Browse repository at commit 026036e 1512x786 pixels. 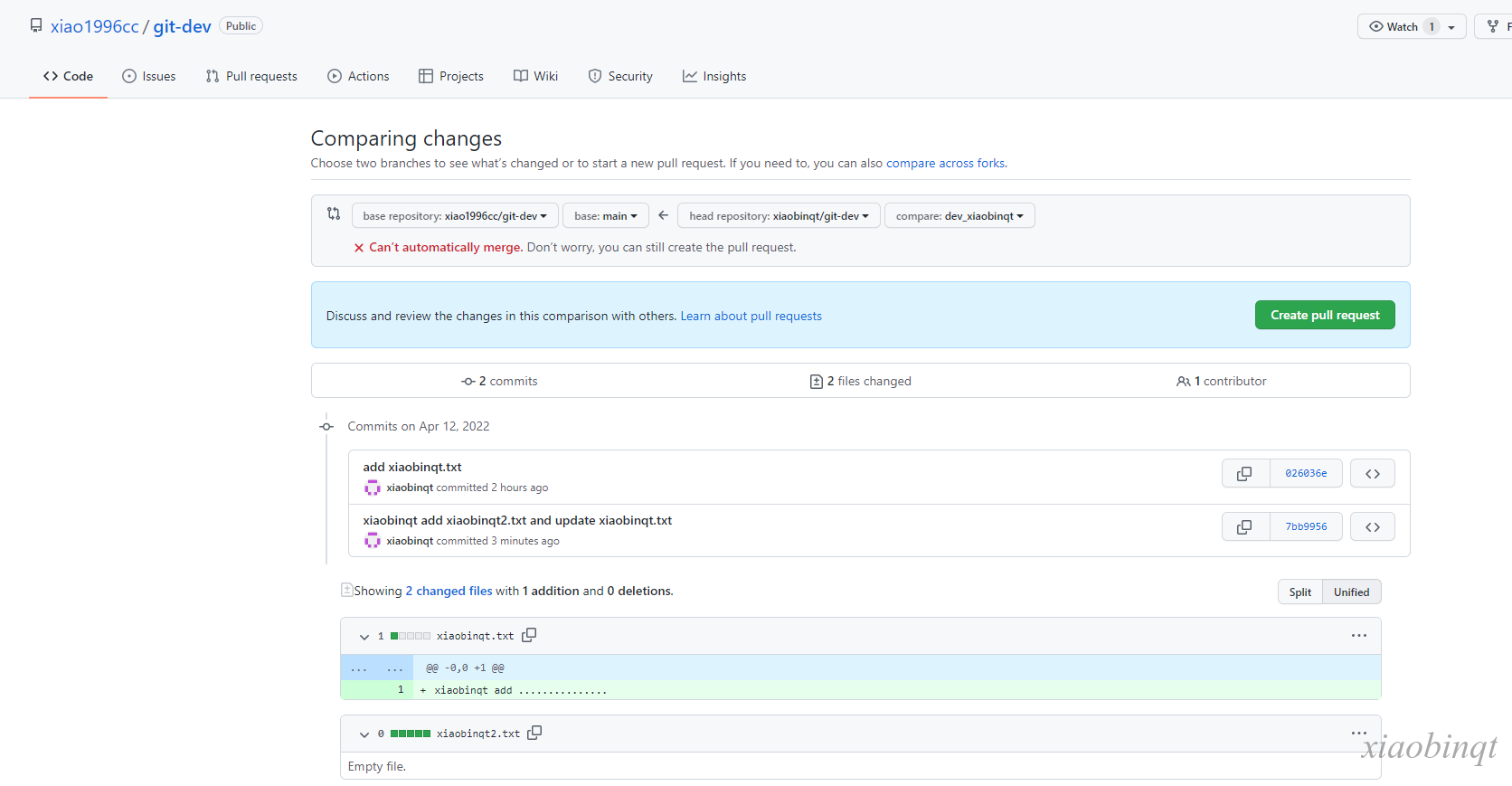pos(1373,473)
